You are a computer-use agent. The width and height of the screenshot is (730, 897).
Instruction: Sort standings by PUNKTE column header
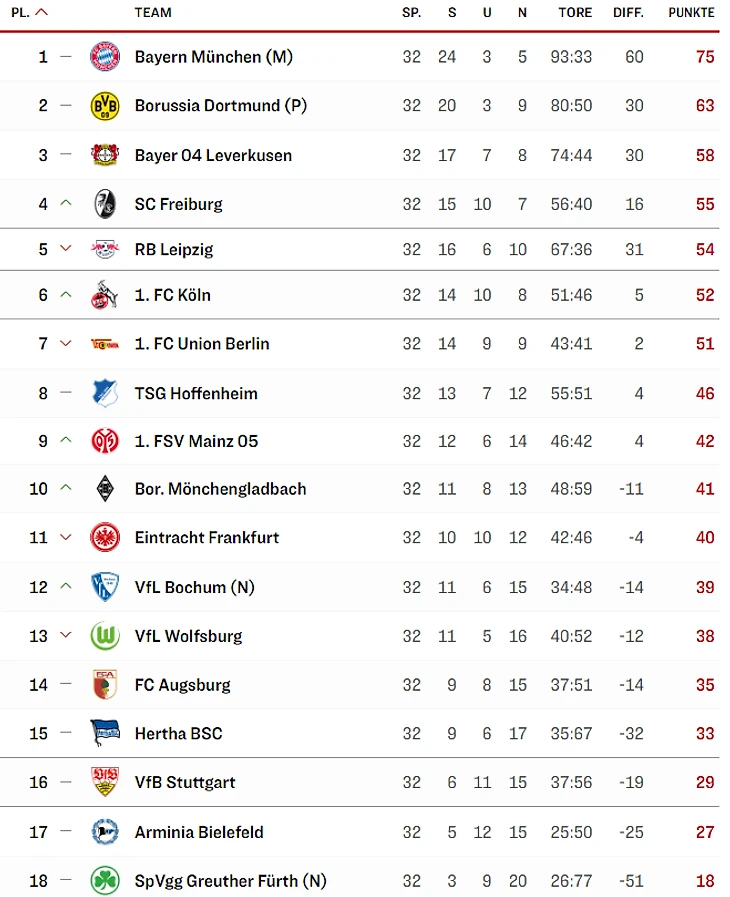tap(691, 13)
